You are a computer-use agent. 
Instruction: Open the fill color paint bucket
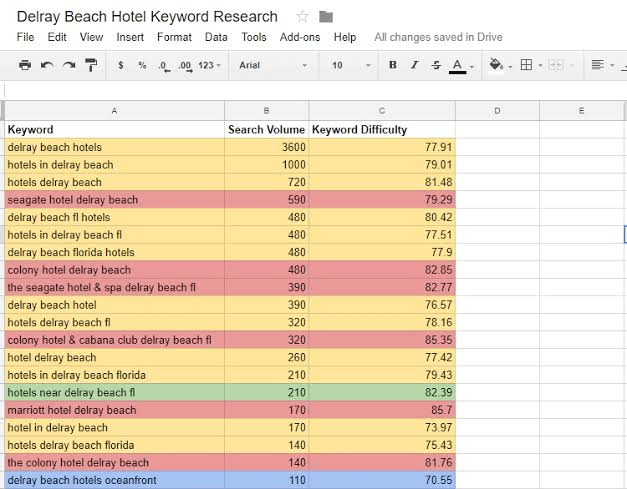496,65
